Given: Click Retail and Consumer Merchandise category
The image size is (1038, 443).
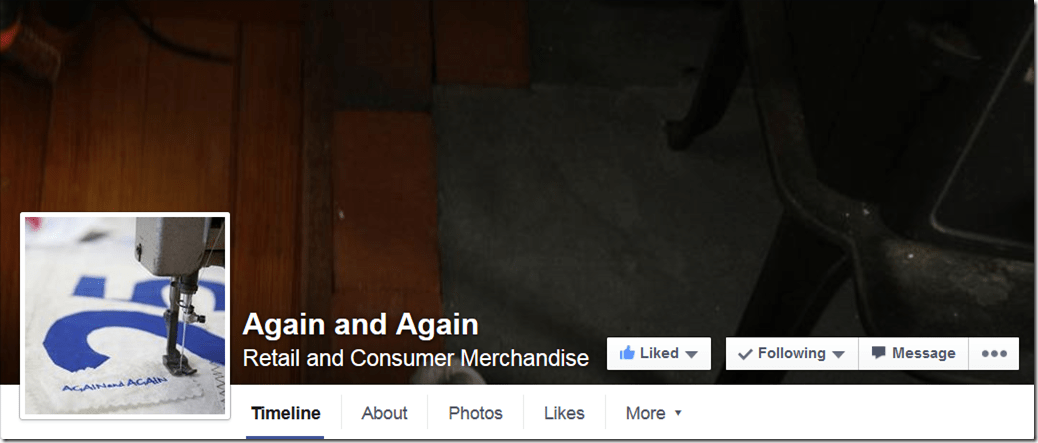Looking at the screenshot, I should click(416, 358).
